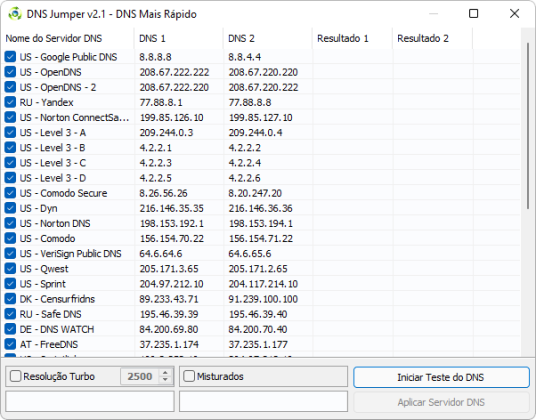Click DNS 1 address 195.46.39.39
Image resolution: width=536 pixels, height=420 pixels.
(x=169, y=314)
